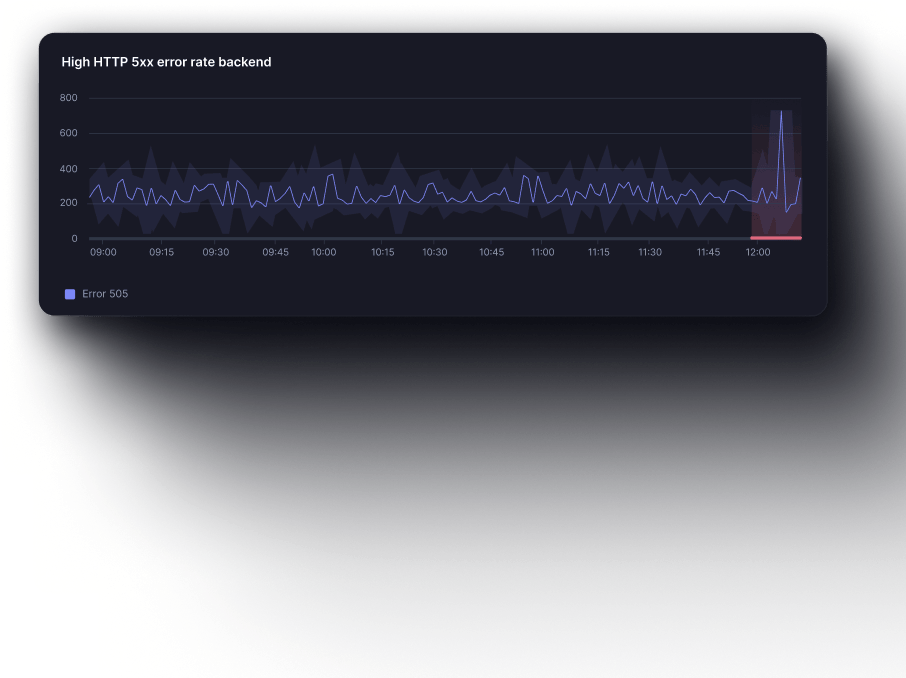The width and height of the screenshot is (906, 678).
Task: Click the 09:00 time axis label
Action: click(x=103, y=253)
